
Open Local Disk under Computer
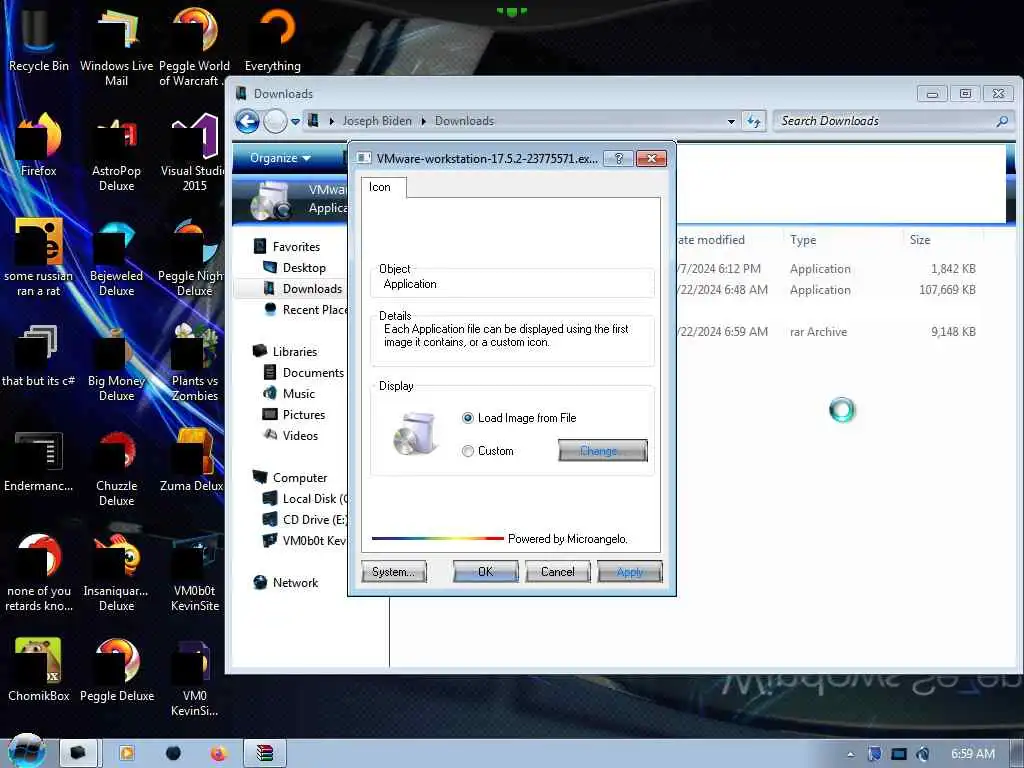pyautogui.click(x=305, y=499)
